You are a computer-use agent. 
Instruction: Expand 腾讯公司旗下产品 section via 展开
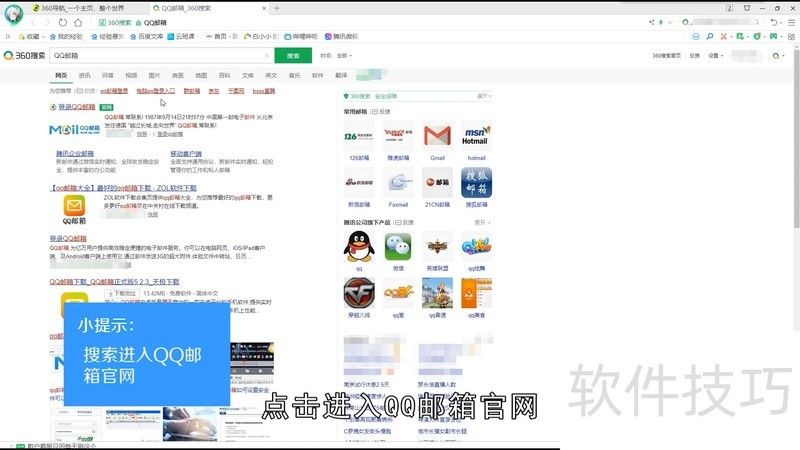[x=482, y=222]
